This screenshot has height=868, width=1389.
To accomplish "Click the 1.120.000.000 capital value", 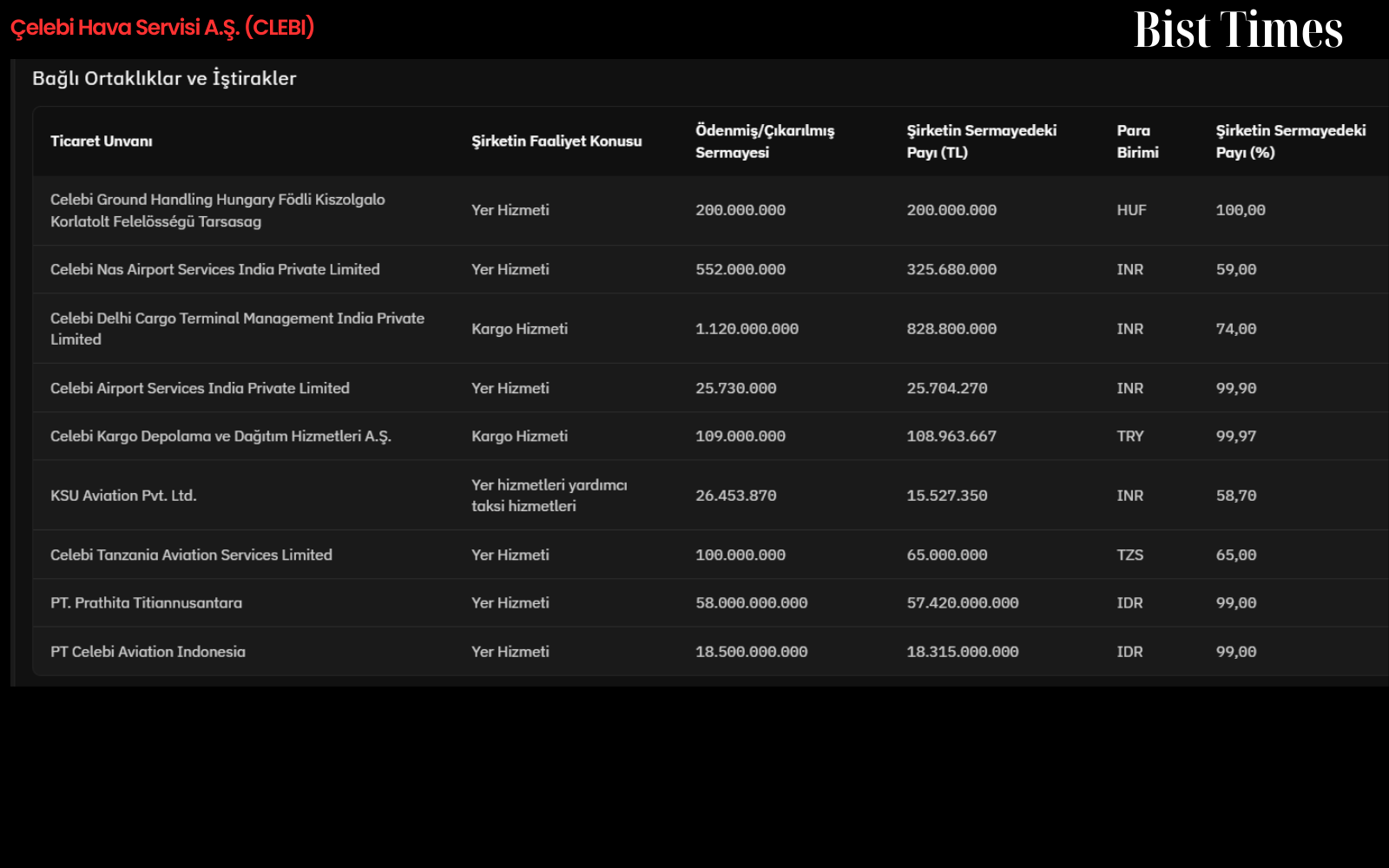I will (747, 329).
